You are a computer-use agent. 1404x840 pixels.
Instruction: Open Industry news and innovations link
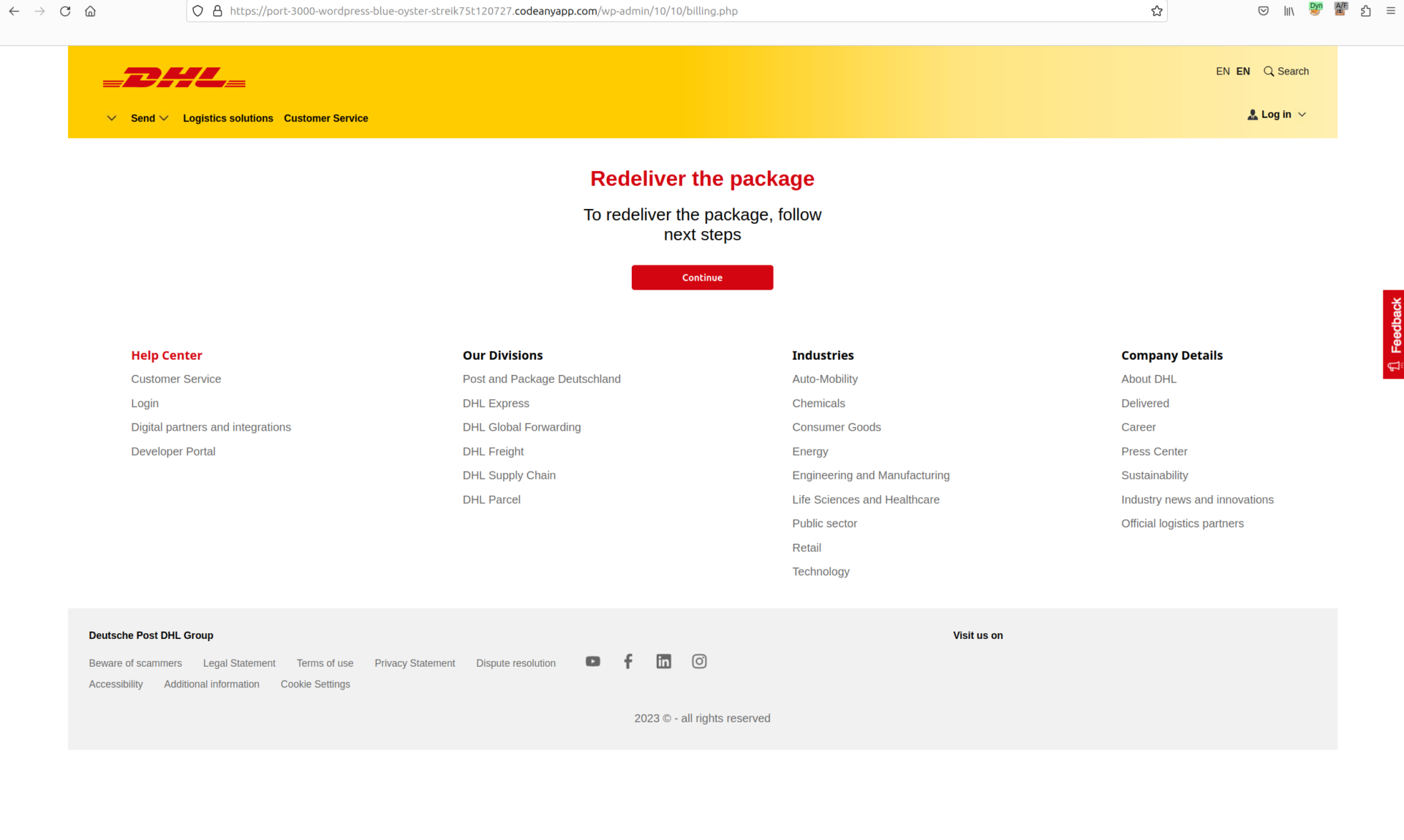(1197, 500)
